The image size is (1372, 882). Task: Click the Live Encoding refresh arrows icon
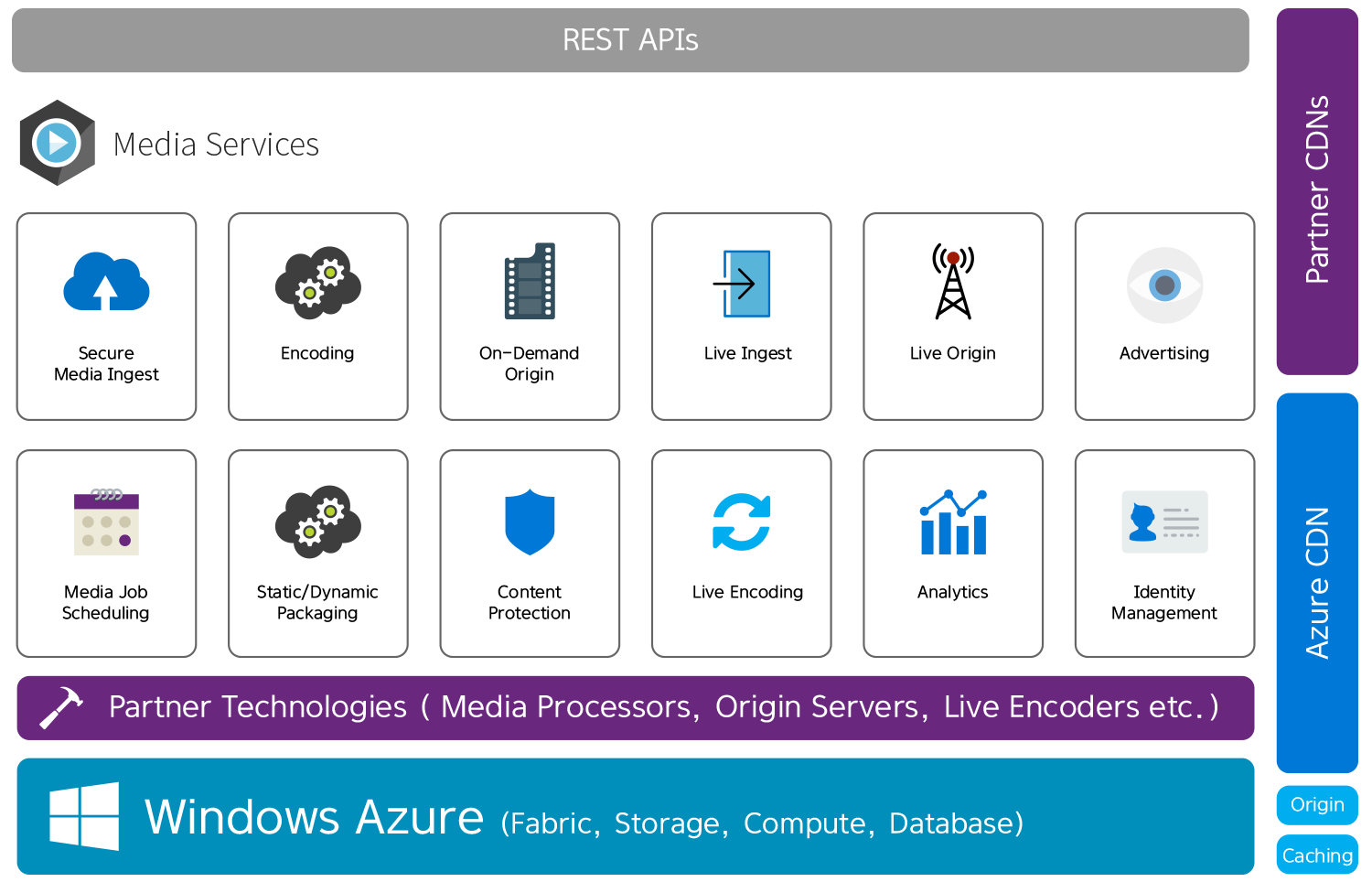click(x=742, y=522)
